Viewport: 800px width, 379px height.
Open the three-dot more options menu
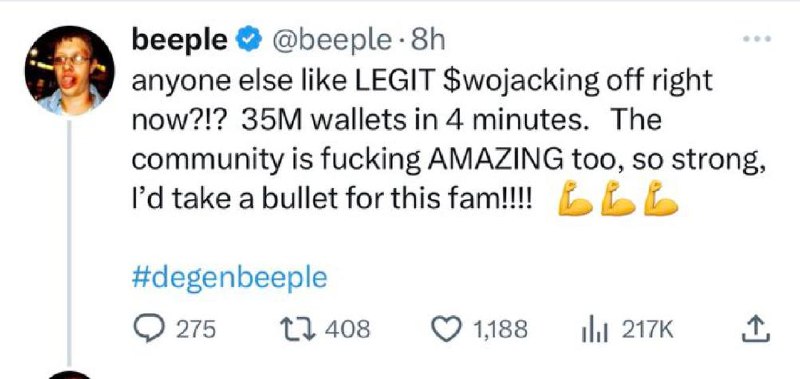[757, 39]
